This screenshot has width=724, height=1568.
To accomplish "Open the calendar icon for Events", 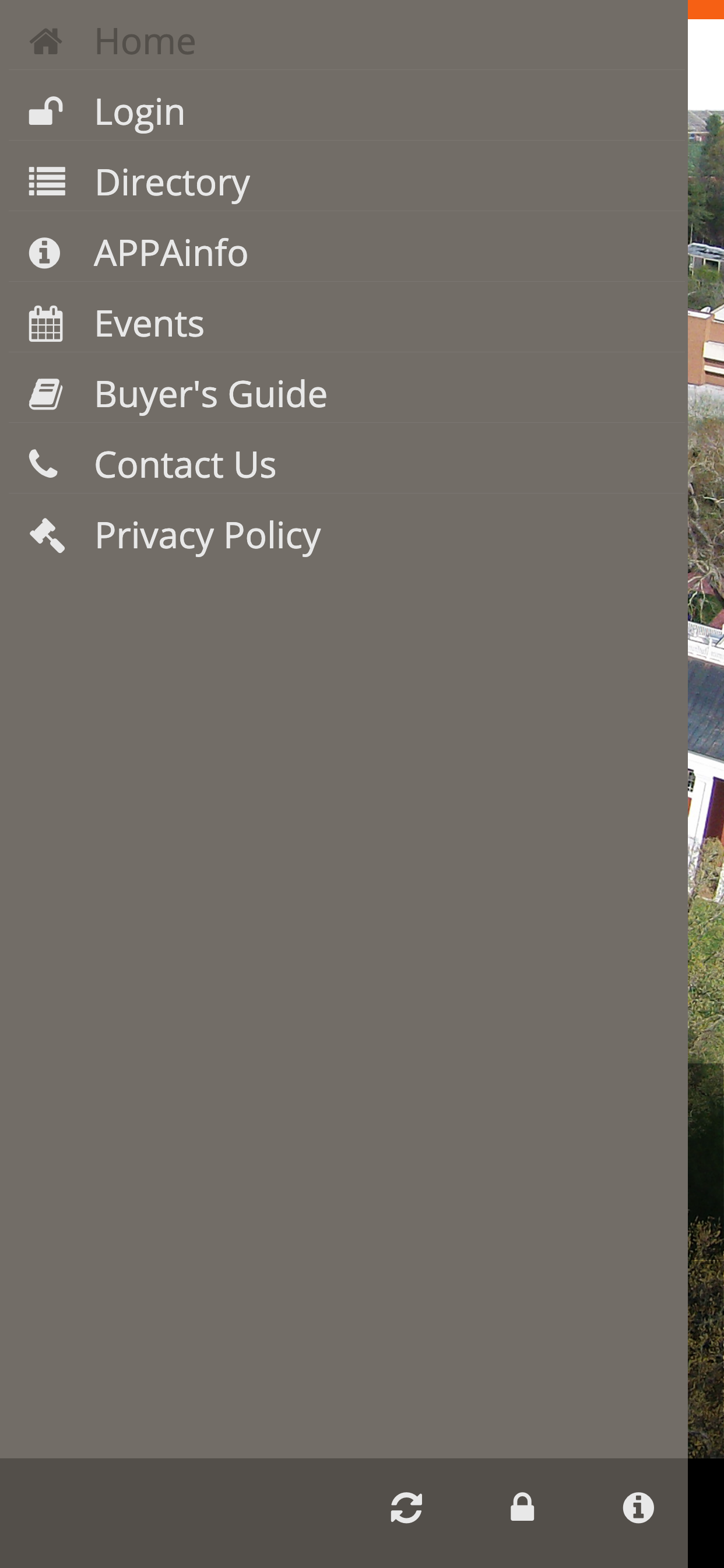I will click(x=45, y=323).
